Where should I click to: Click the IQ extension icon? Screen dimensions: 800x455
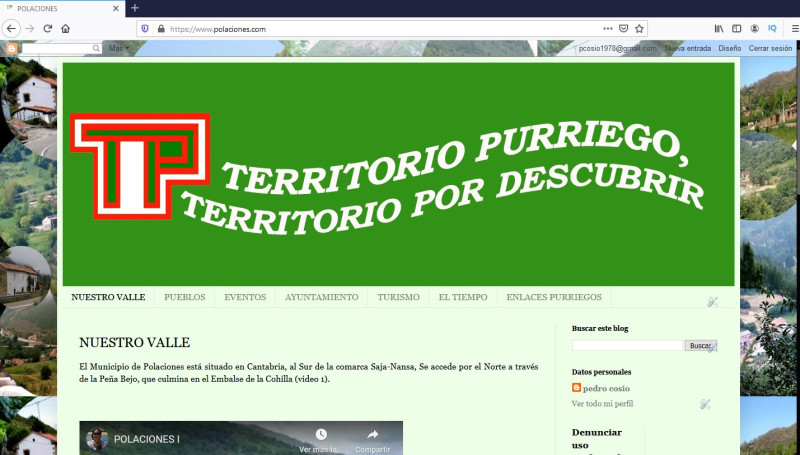tap(772, 29)
